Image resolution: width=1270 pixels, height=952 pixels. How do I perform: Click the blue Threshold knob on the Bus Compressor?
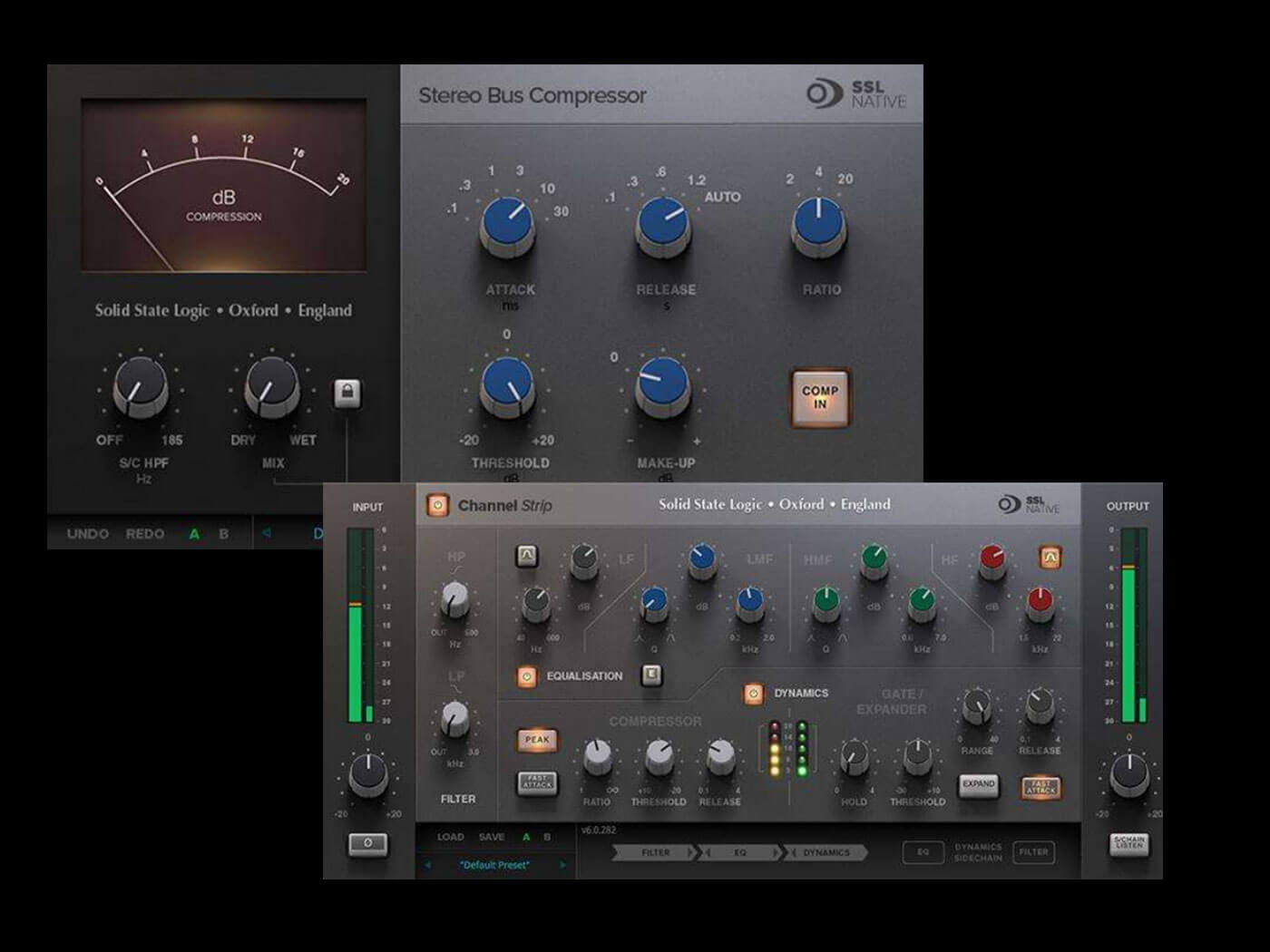(507, 386)
